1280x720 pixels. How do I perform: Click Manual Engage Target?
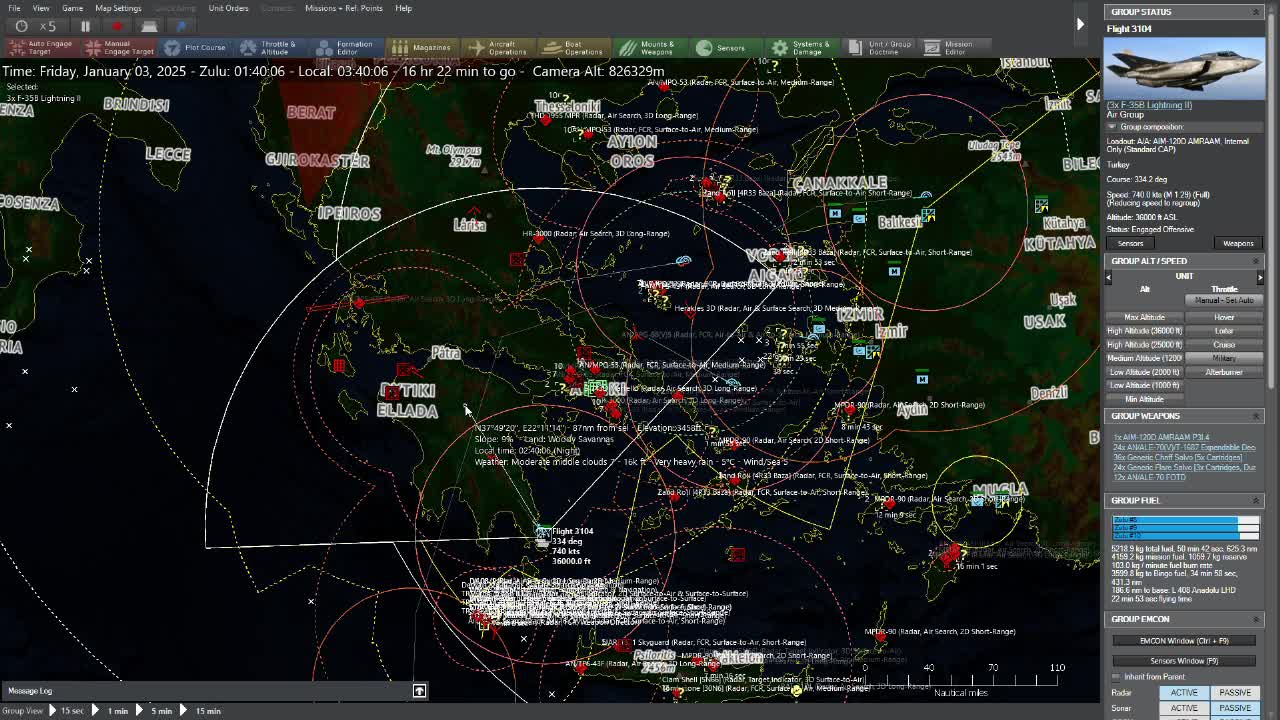point(119,47)
